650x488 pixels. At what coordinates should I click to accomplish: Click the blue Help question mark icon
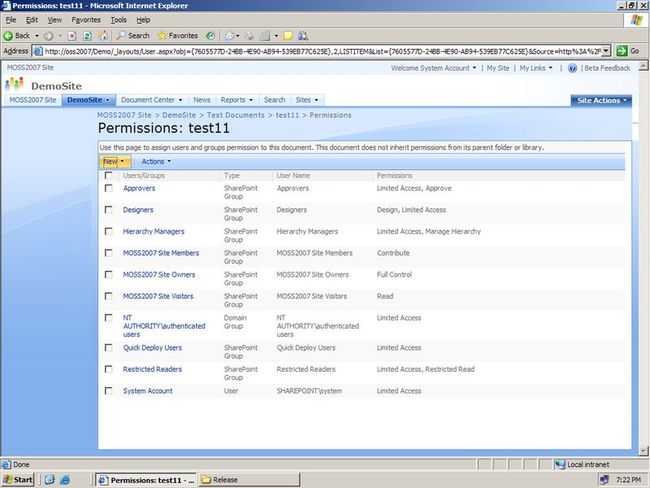coord(572,68)
